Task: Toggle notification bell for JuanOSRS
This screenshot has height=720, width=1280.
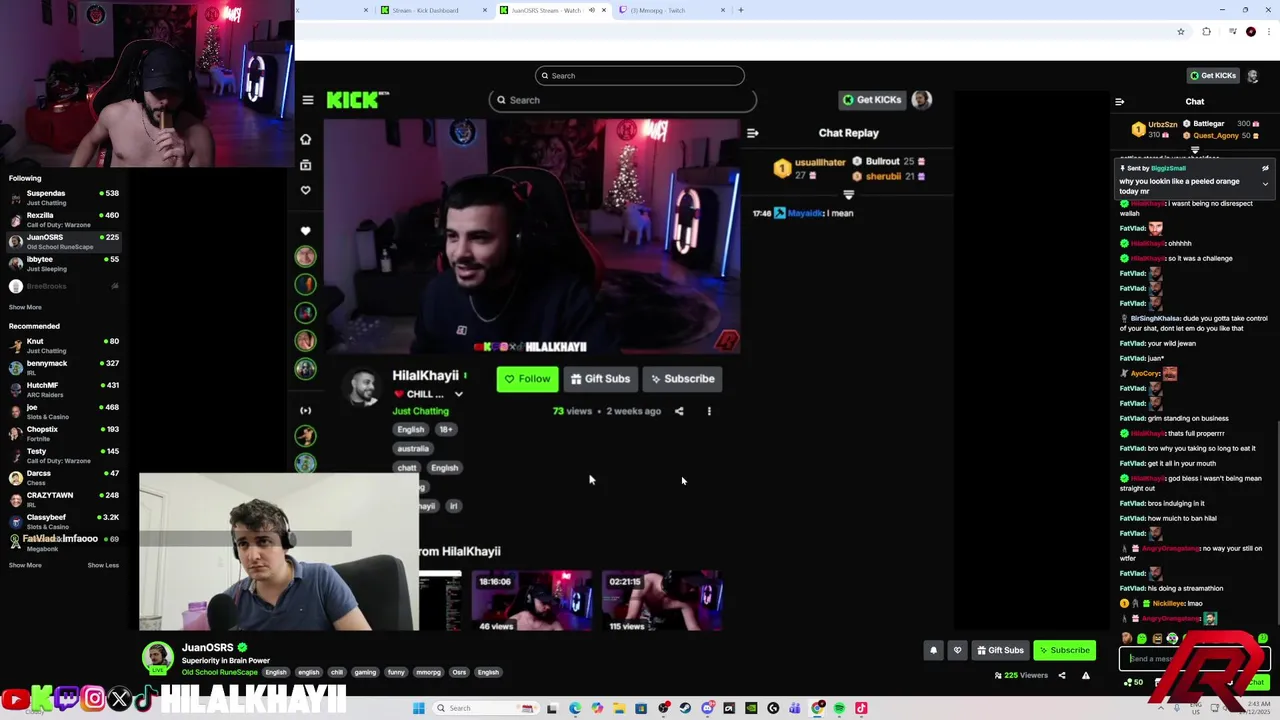Action: pyautogui.click(x=933, y=650)
